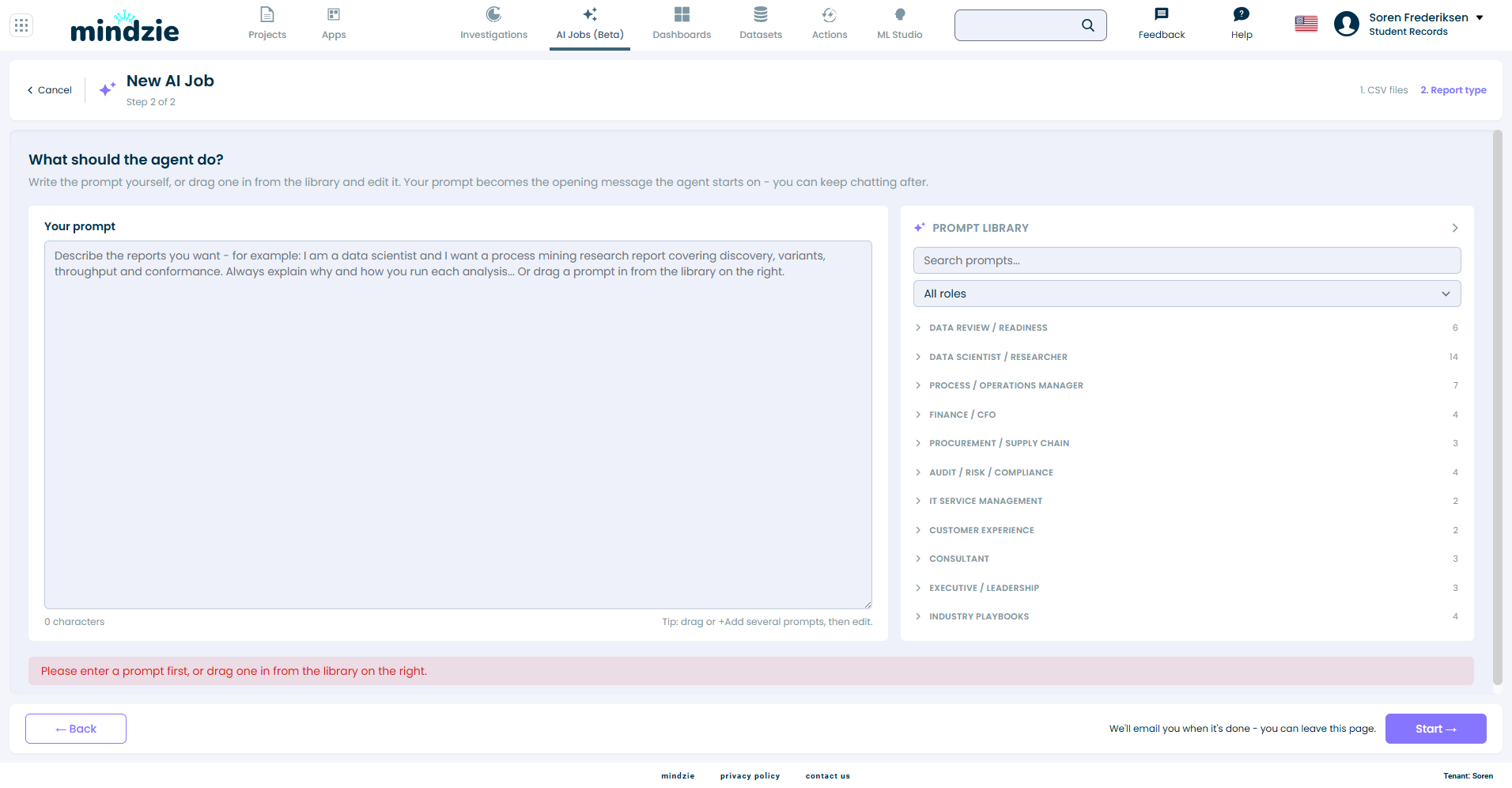Expand Finance / CFO category

tap(1187, 415)
